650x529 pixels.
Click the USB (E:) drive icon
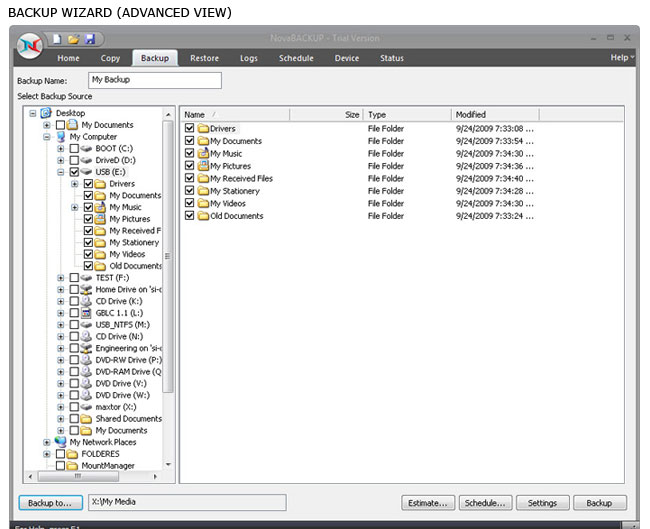pos(86,172)
